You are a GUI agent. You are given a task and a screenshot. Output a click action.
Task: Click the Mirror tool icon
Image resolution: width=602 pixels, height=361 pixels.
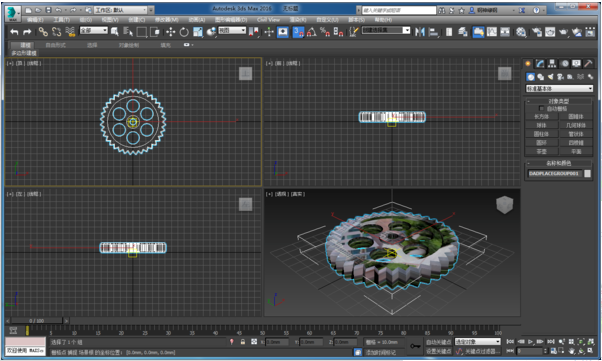click(420, 32)
